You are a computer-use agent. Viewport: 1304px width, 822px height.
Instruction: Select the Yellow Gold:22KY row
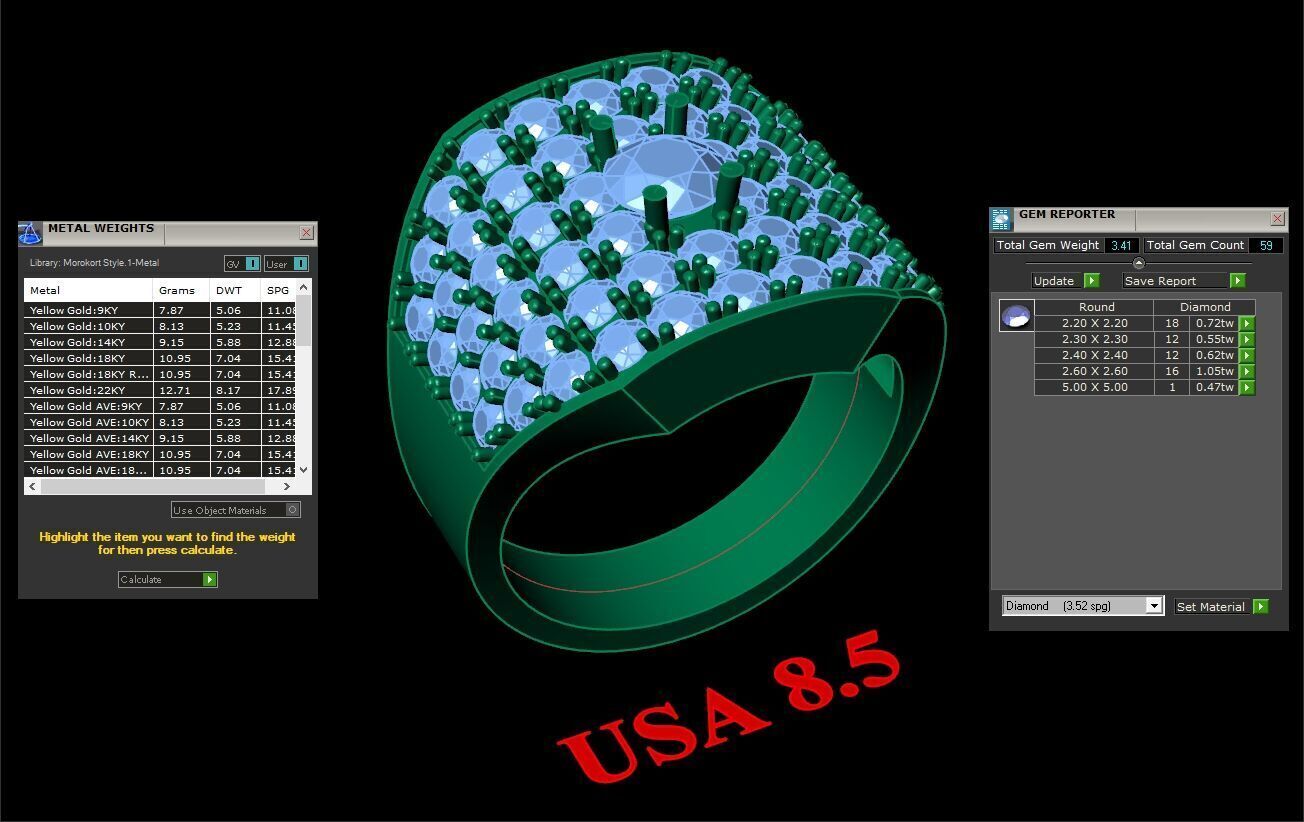click(x=160, y=391)
